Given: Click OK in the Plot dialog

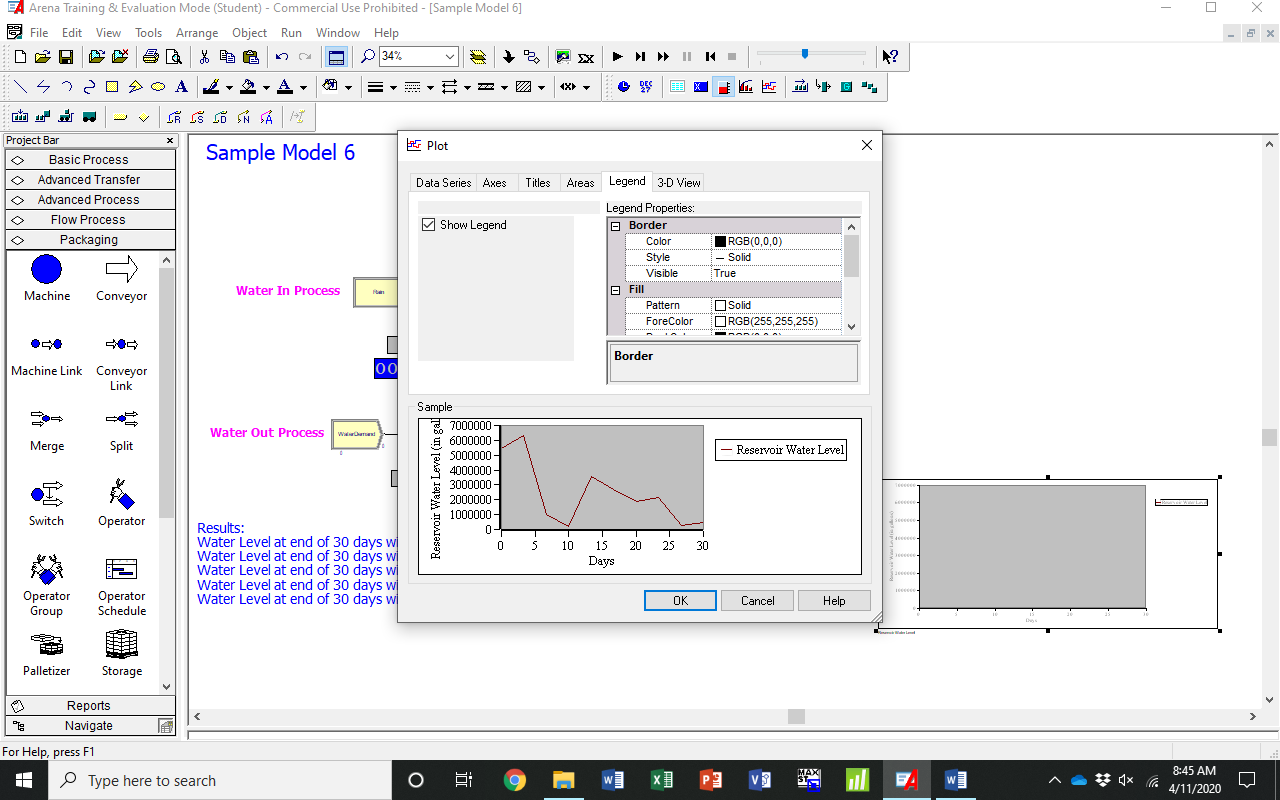Looking at the screenshot, I should pos(680,601).
